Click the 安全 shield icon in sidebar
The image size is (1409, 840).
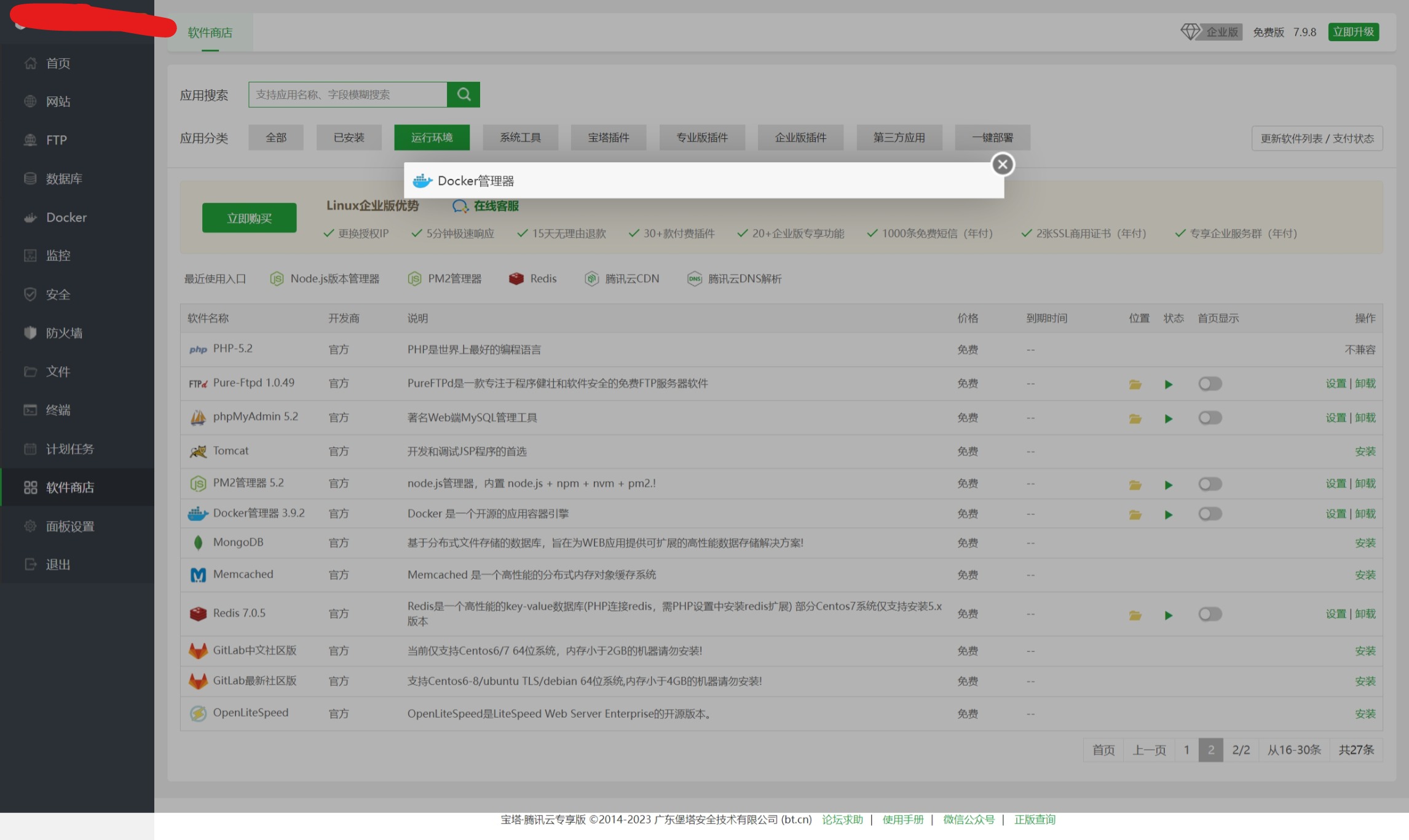coord(30,294)
